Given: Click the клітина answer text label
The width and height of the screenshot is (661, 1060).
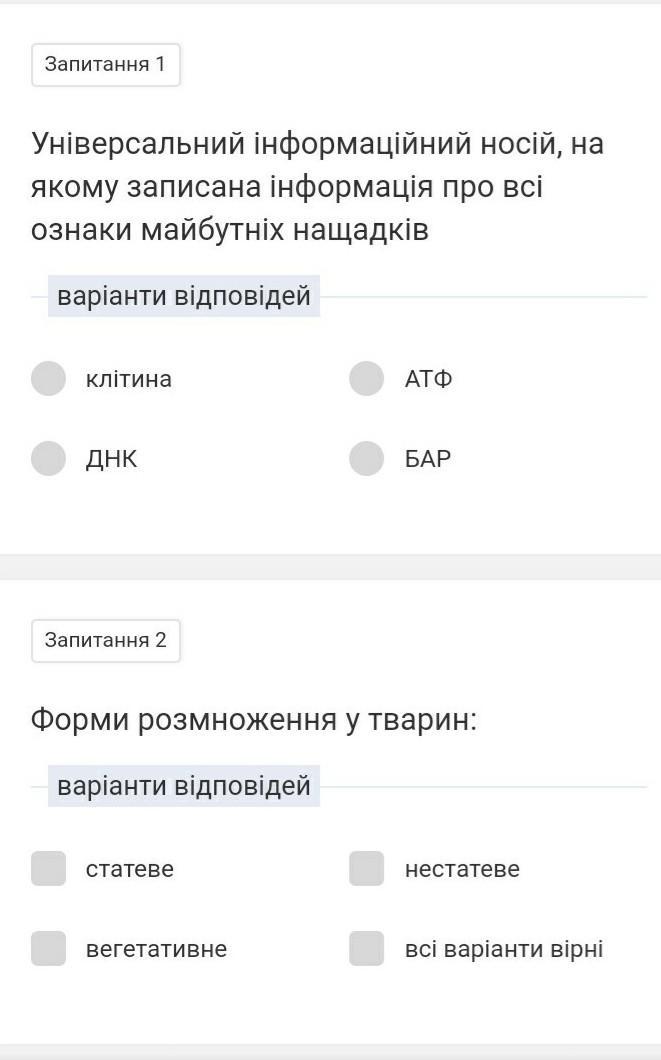Looking at the screenshot, I should click(x=129, y=379).
